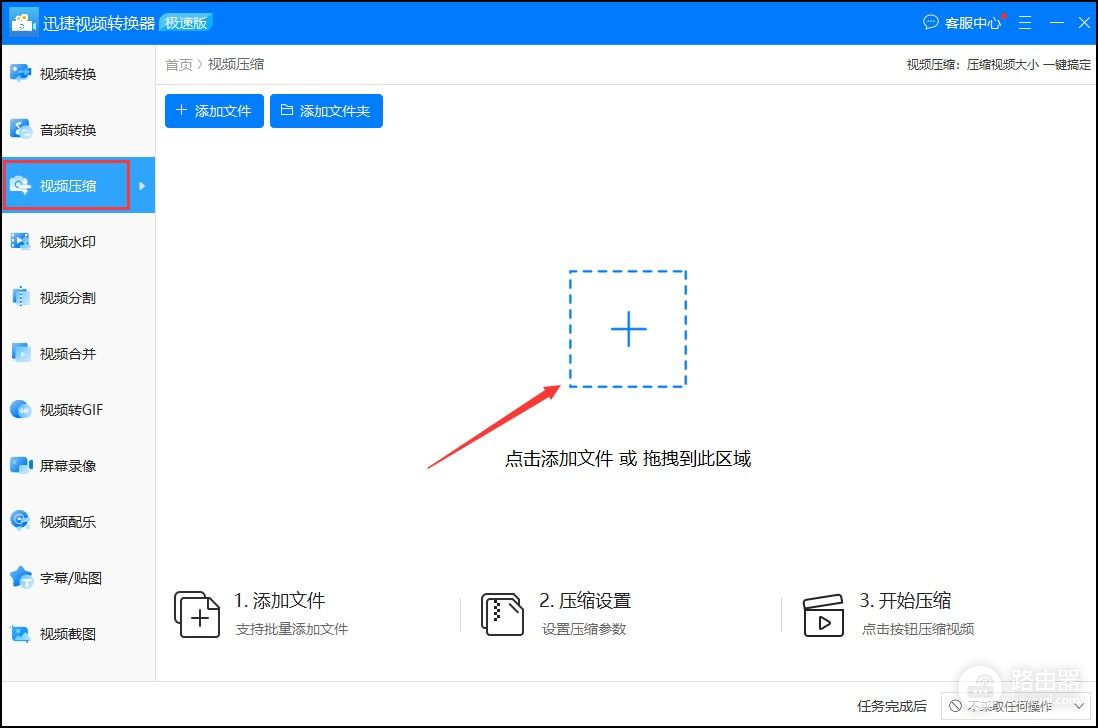Click the 3. 开始压缩 step icon
The height and width of the screenshot is (728, 1098).
[823, 615]
